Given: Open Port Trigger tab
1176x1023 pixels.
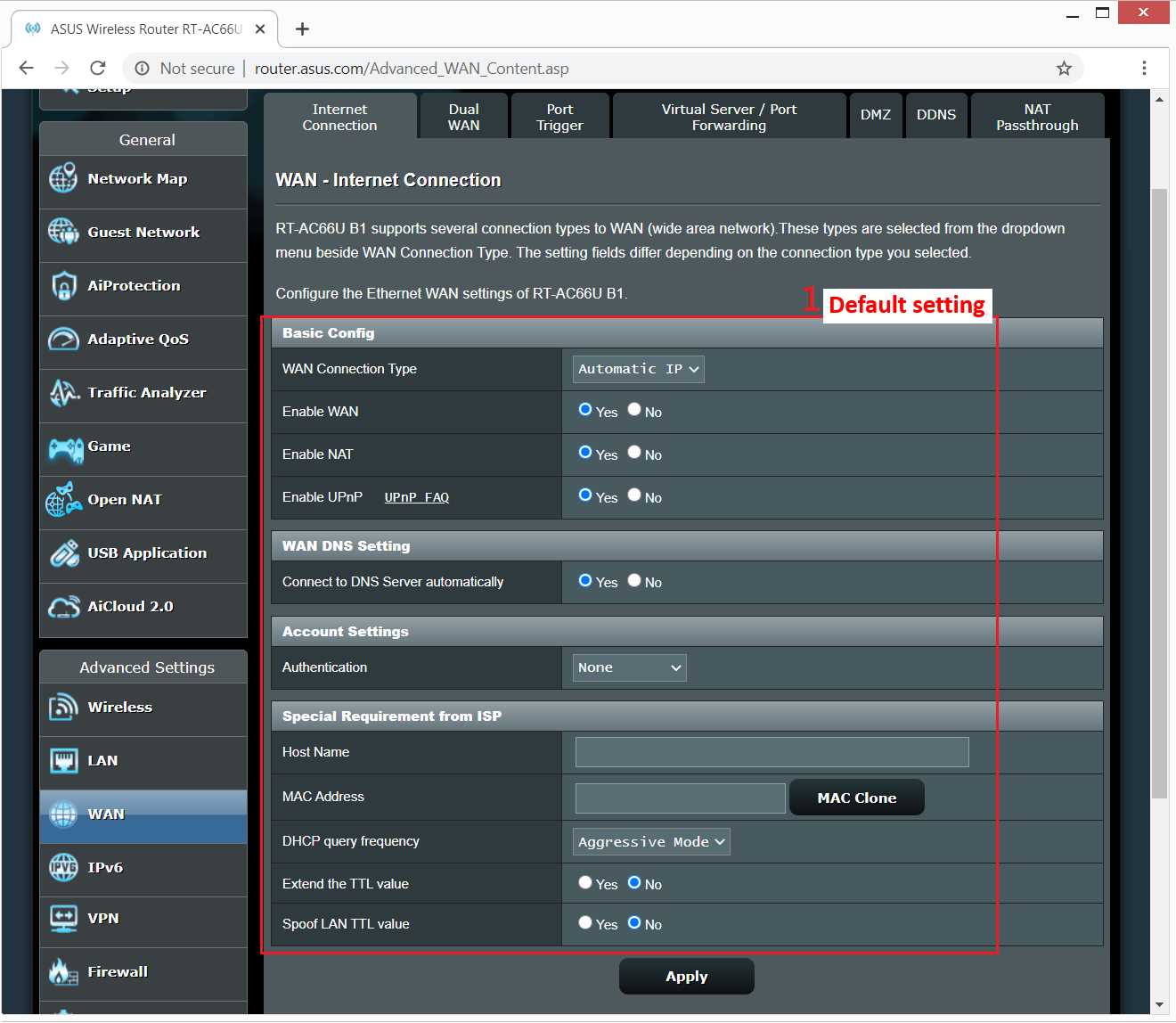Looking at the screenshot, I should point(559,117).
